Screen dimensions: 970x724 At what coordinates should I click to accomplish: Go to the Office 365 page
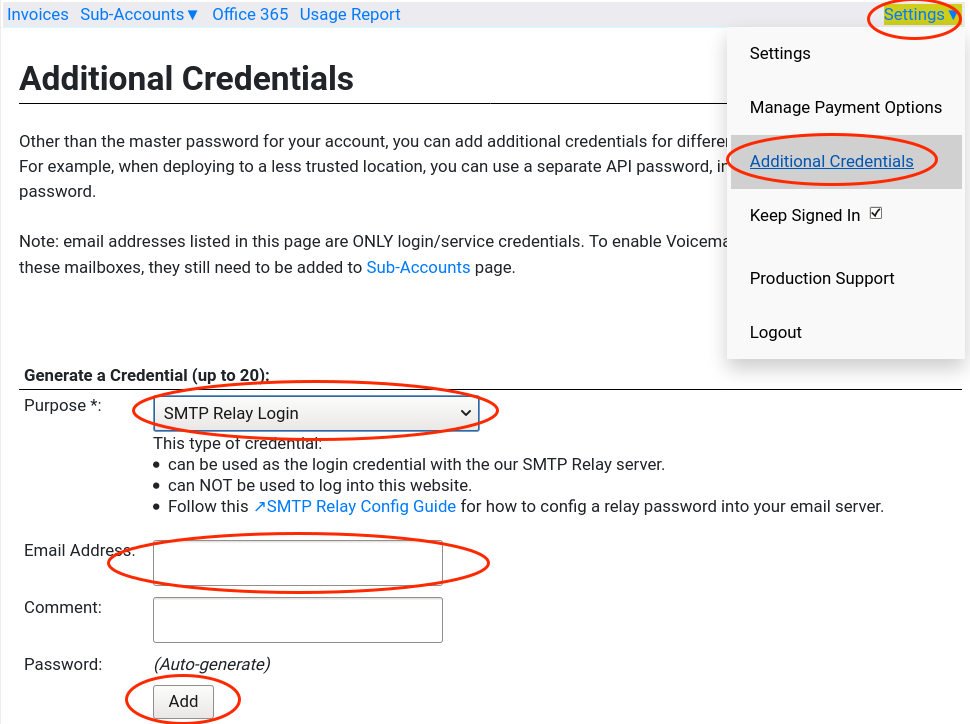pyautogui.click(x=250, y=15)
